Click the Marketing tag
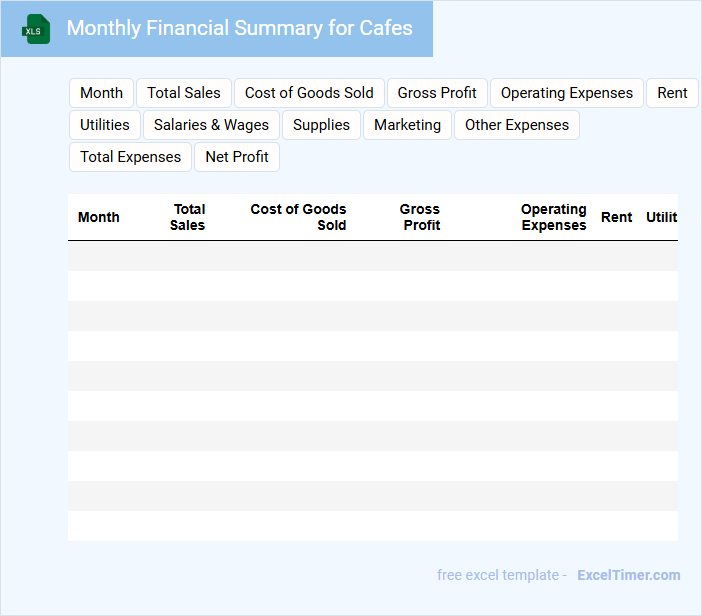Screen dimensions: 702x616 (x=407, y=125)
